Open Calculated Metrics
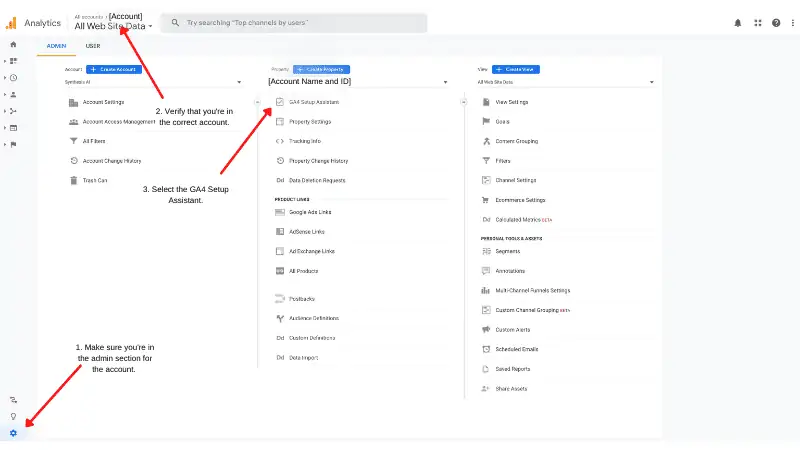The height and width of the screenshot is (450, 800). pos(518,220)
